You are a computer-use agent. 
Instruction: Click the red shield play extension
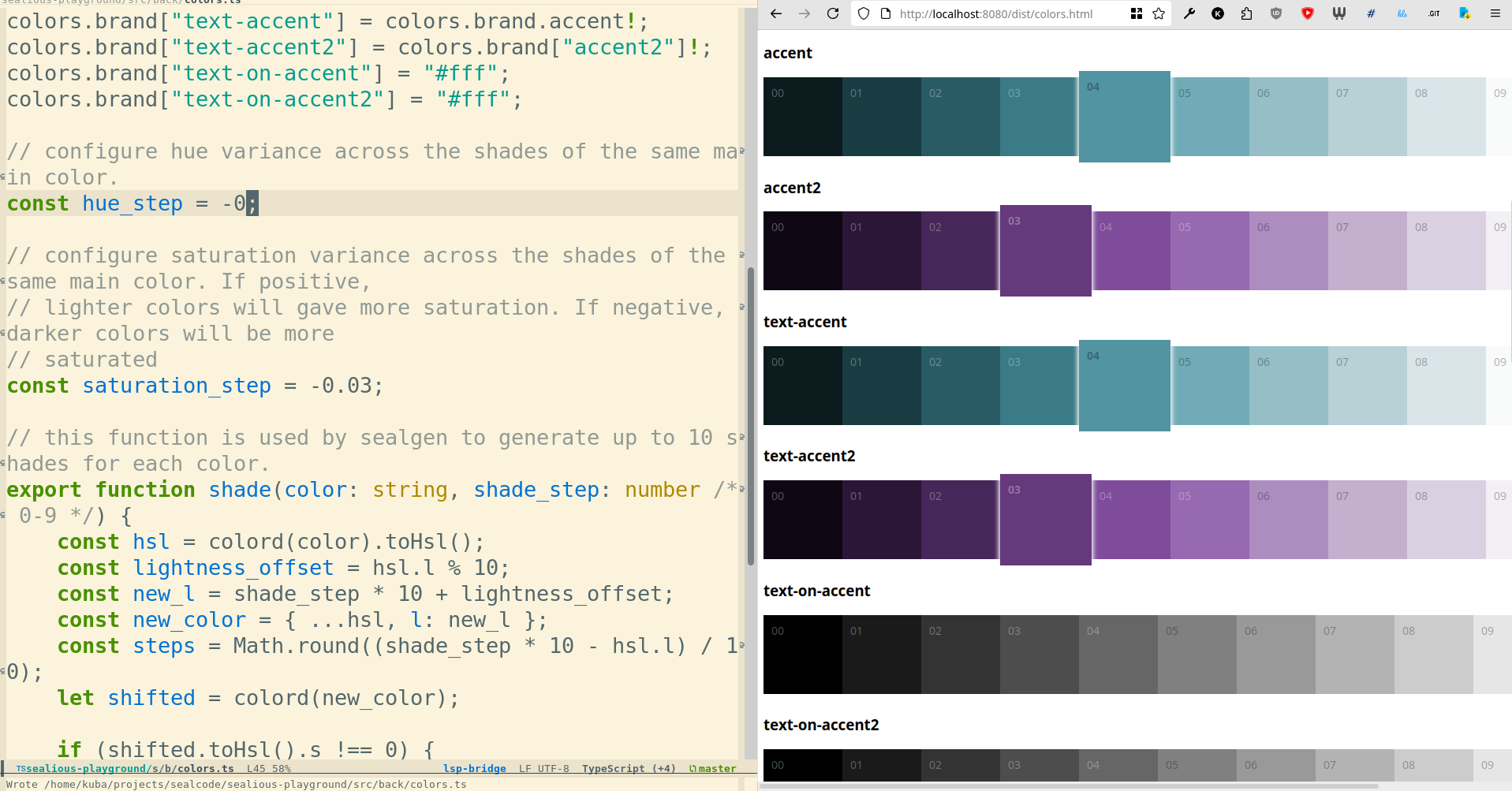click(x=1307, y=13)
